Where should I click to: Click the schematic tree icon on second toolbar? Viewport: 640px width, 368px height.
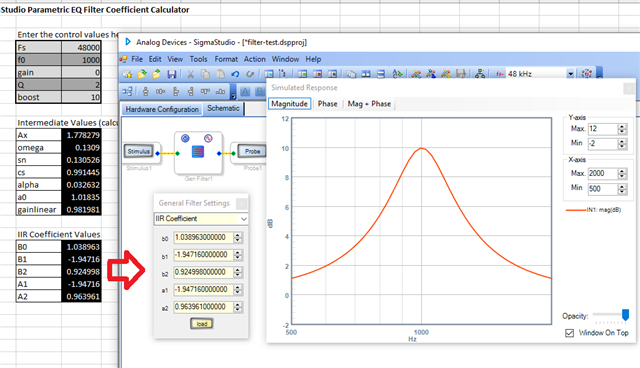point(127,91)
